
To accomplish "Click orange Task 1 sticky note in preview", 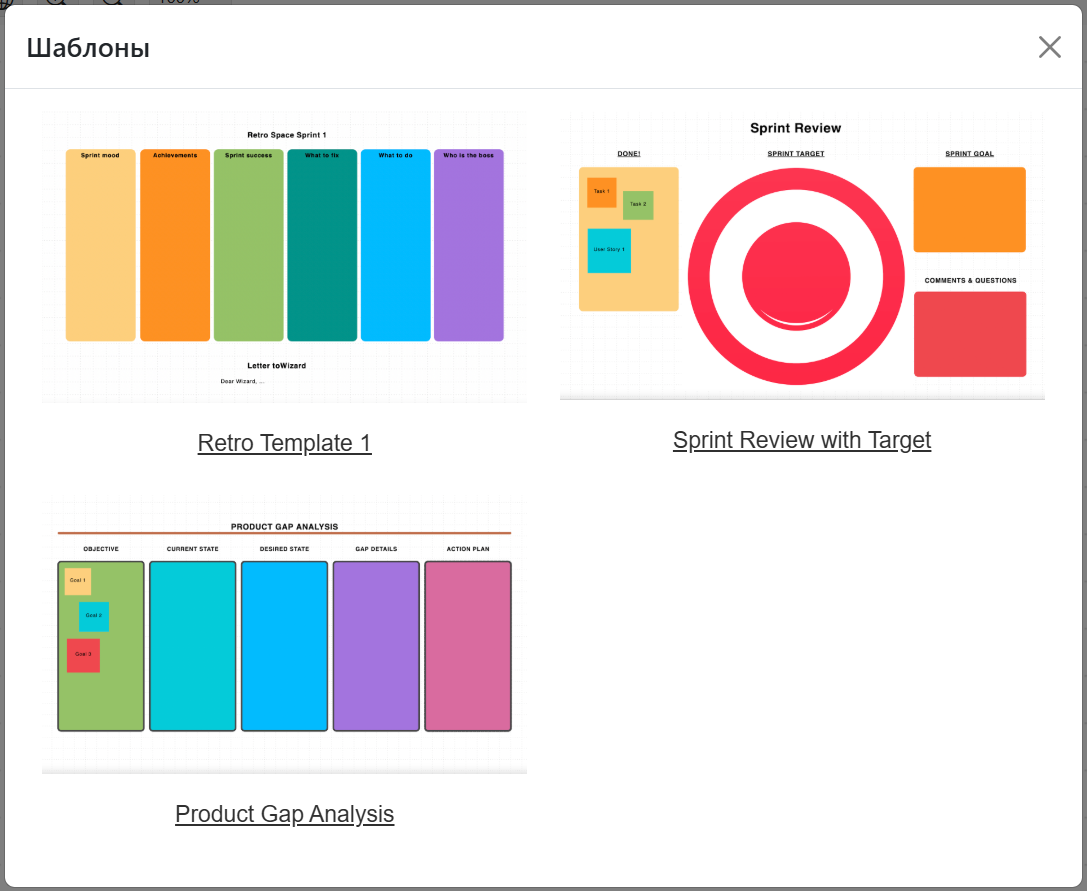I will (601, 192).
